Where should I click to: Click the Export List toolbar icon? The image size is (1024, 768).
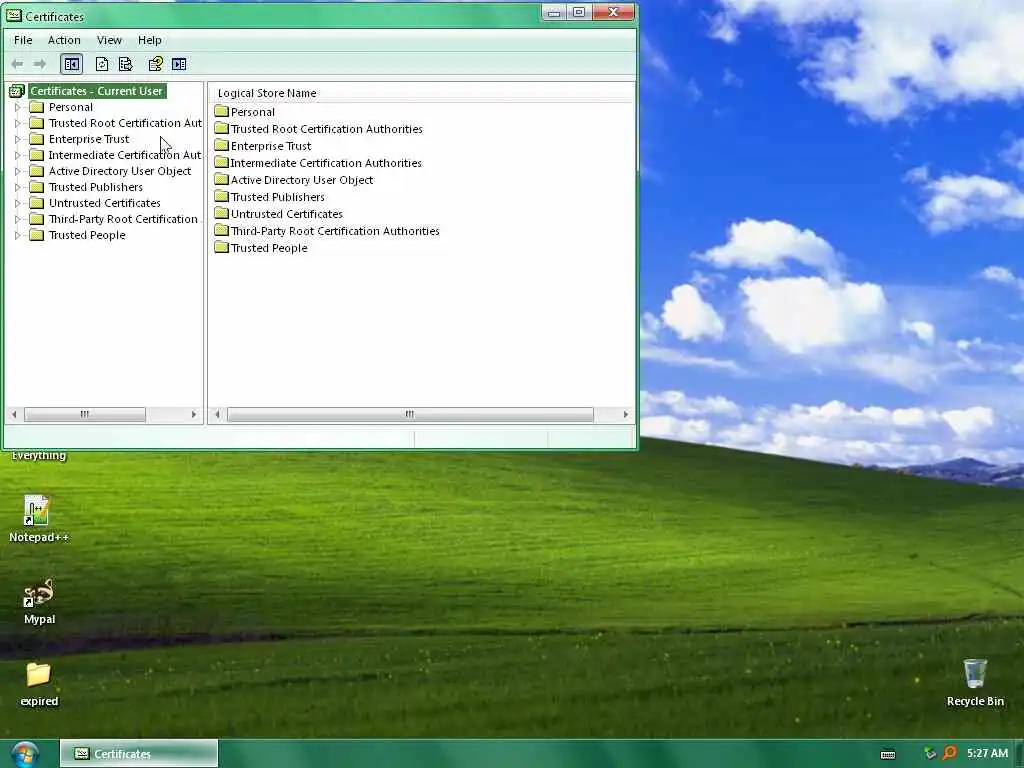pyautogui.click(x=125, y=64)
